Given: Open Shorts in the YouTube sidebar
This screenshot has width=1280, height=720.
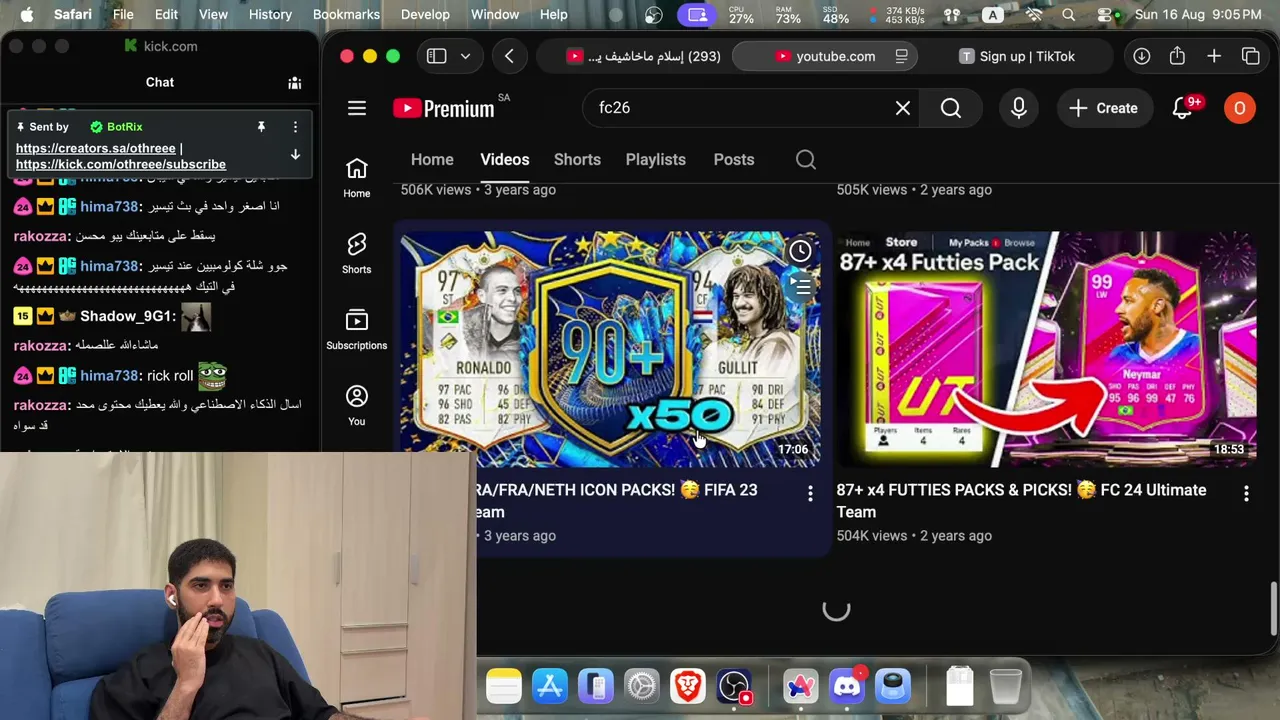Looking at the screenshot, I should tap(357, 254).
